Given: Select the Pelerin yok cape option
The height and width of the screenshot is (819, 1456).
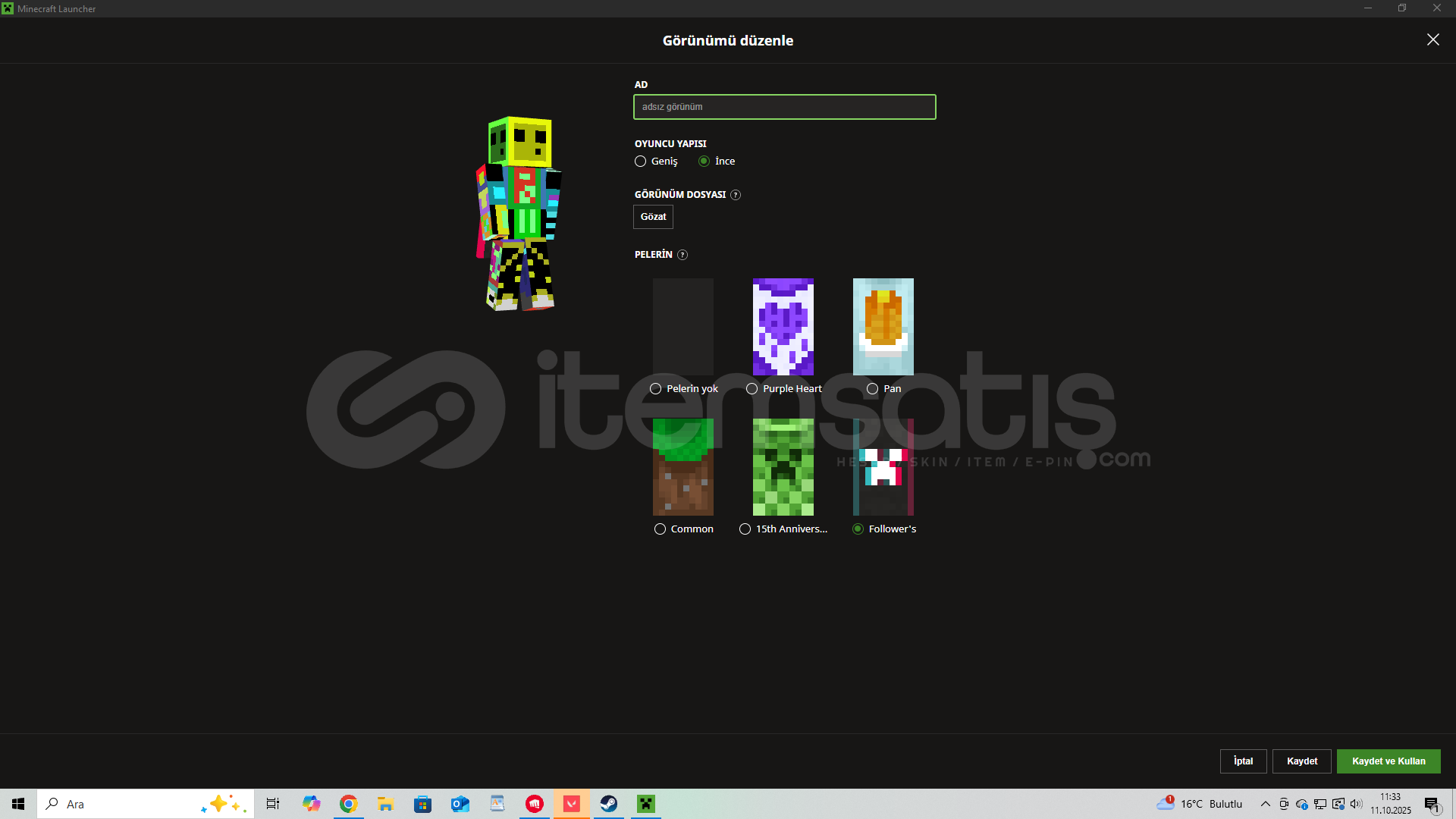Looking at the screenshot, I should click(x=656, y=388).
